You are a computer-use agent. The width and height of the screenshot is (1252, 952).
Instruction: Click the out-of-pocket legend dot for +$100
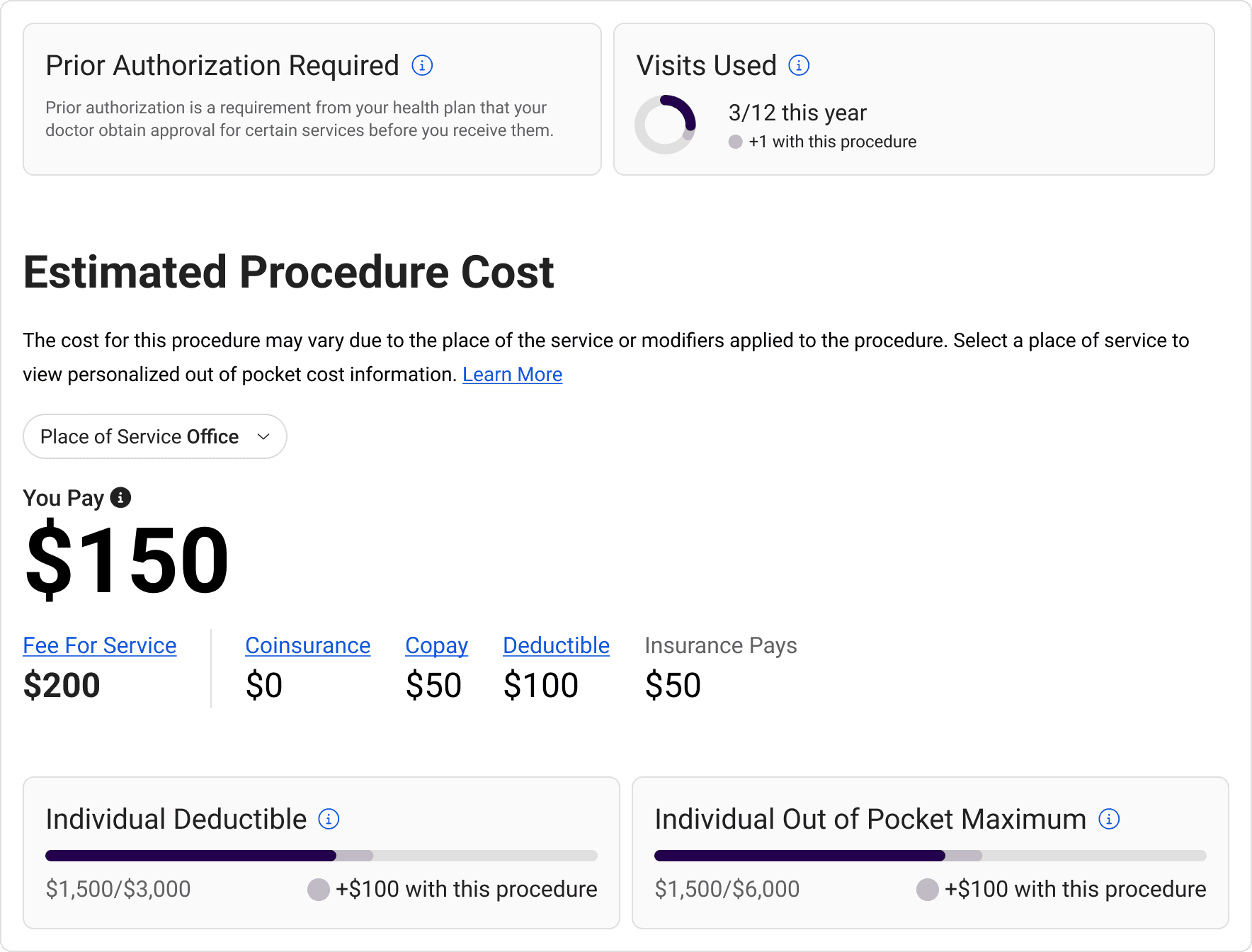928,890
